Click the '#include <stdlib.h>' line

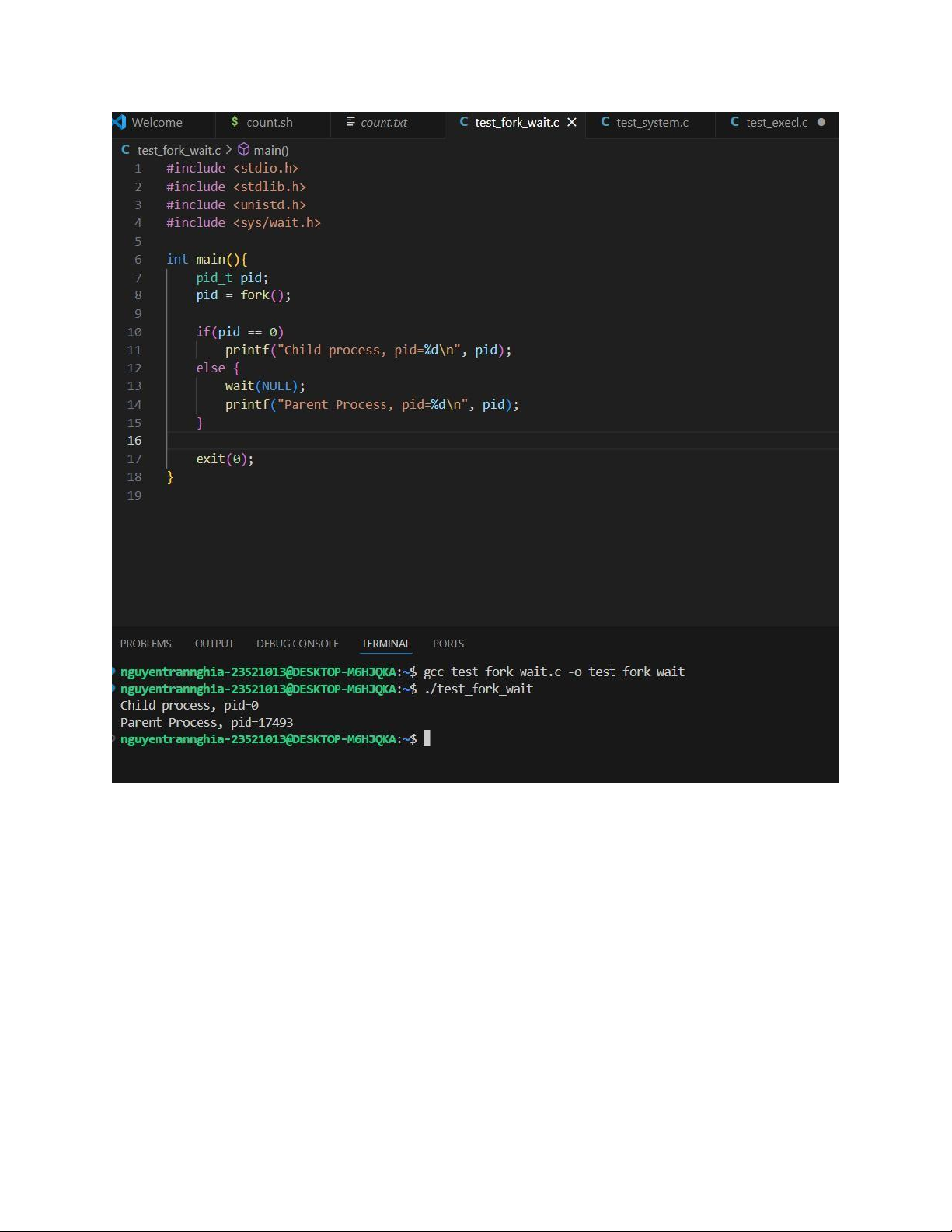pyautogui.click(x=236, y=187)
